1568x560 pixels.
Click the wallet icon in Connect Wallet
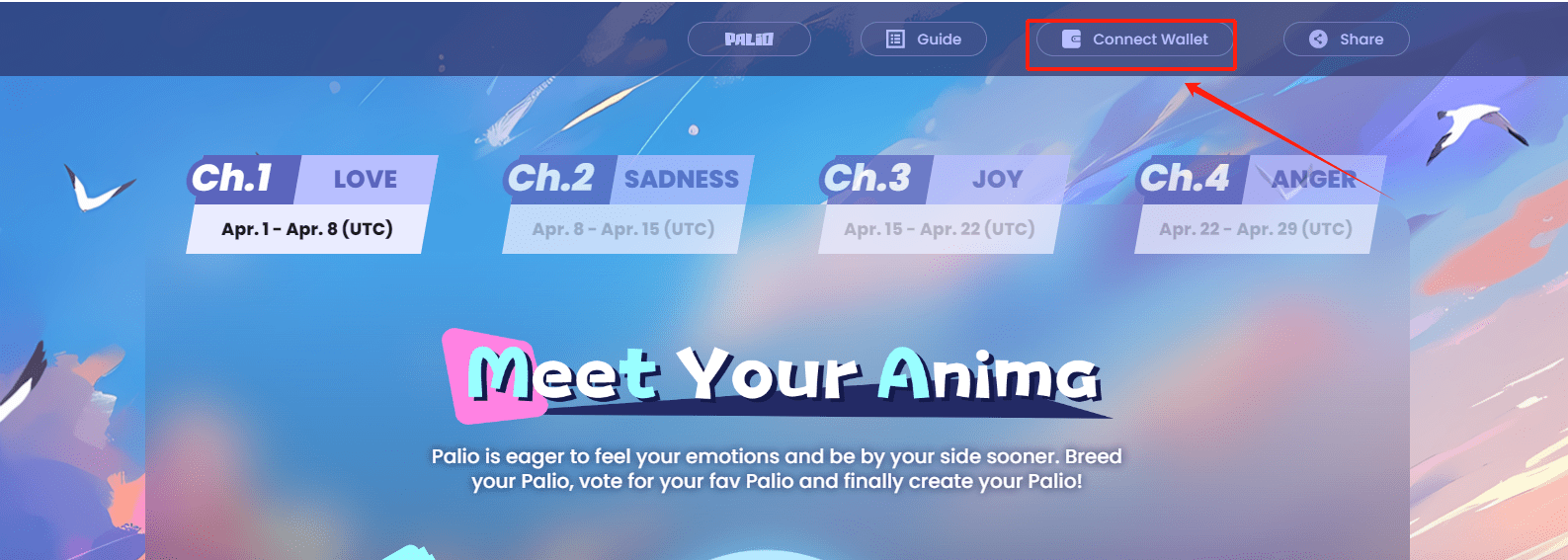click(x=1071, y=40)
